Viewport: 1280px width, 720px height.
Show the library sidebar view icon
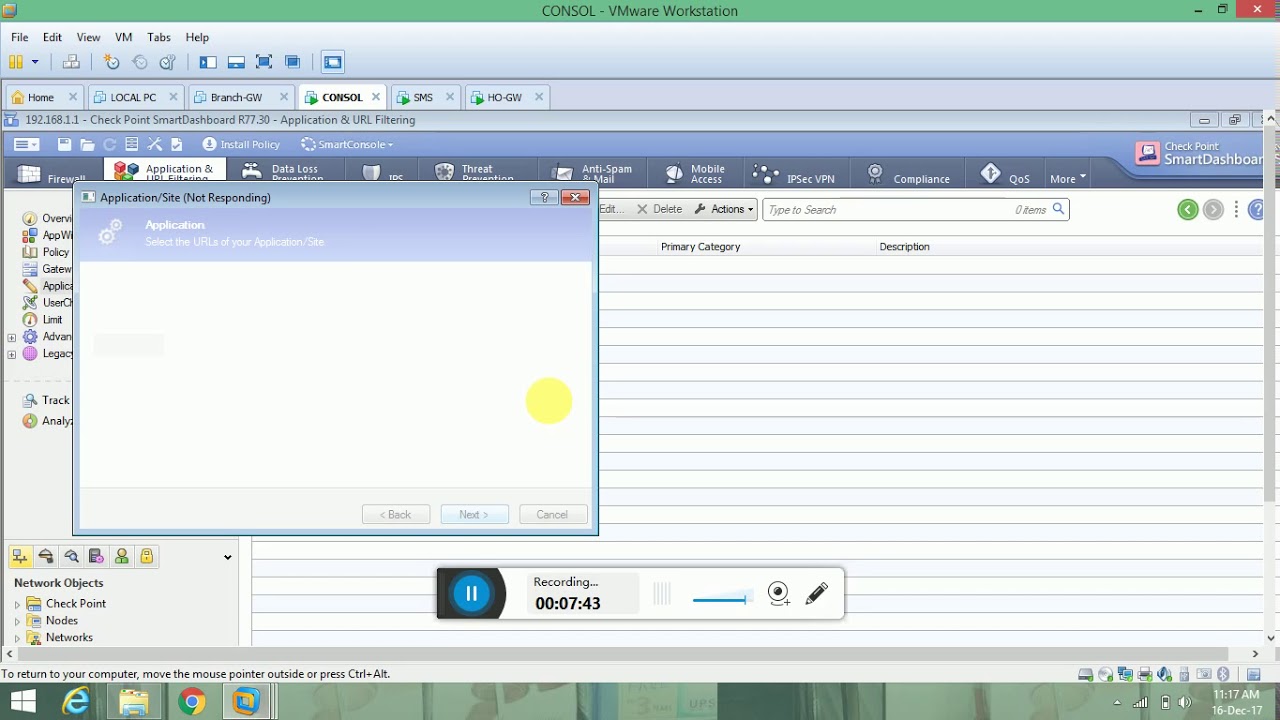click(x=208, y=62)
